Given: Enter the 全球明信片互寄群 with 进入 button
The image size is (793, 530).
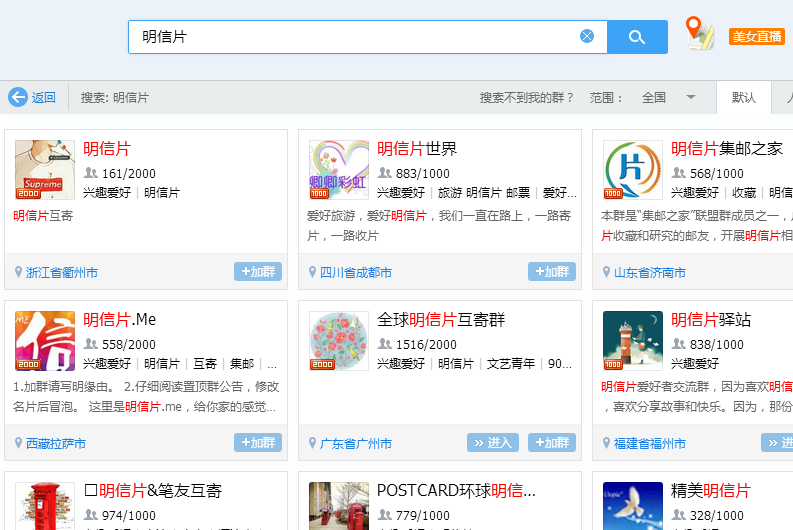Looking at the screenshot, I should [x=493, y=443].
